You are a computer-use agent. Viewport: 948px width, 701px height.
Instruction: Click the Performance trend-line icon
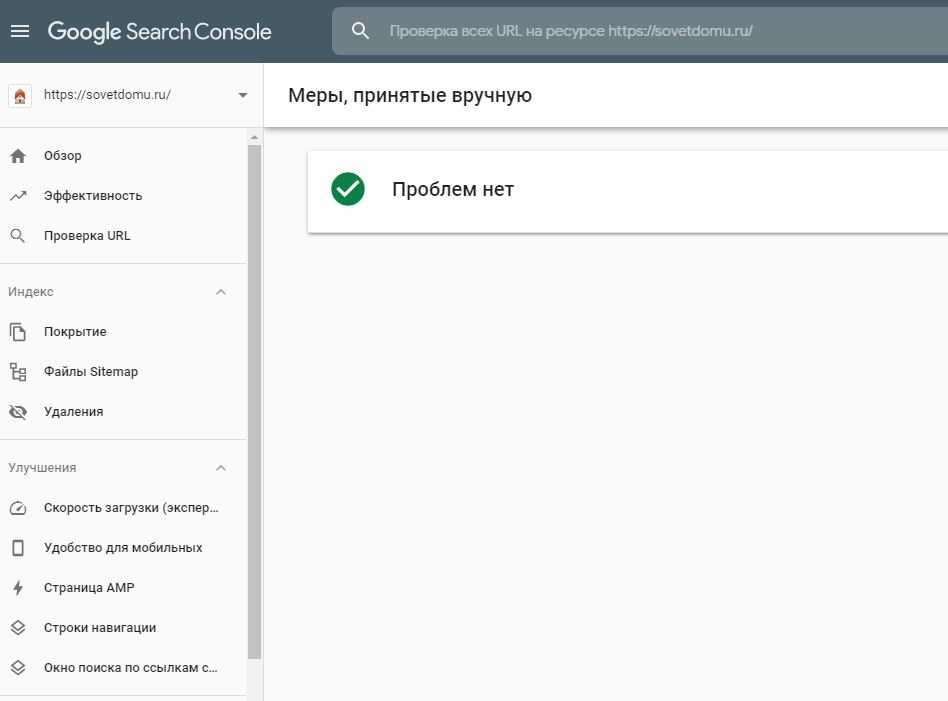pos(18,196)
